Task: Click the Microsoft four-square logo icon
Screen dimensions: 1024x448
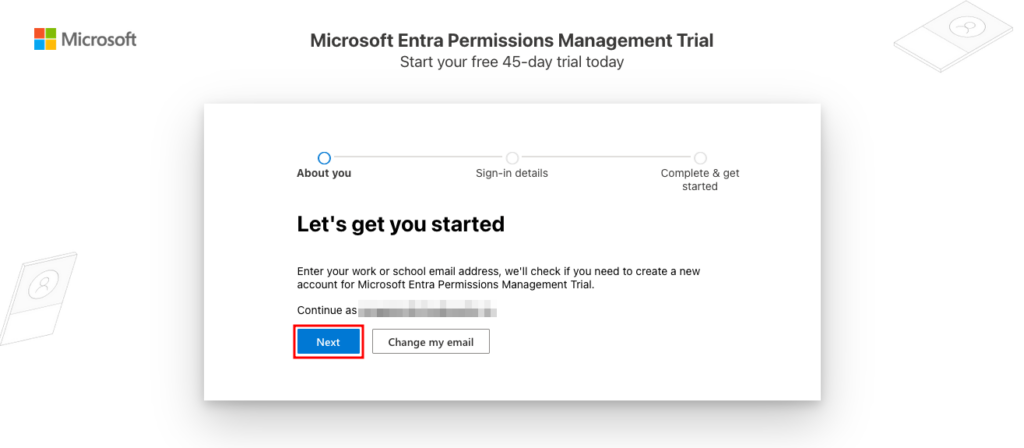Action: 45,39
